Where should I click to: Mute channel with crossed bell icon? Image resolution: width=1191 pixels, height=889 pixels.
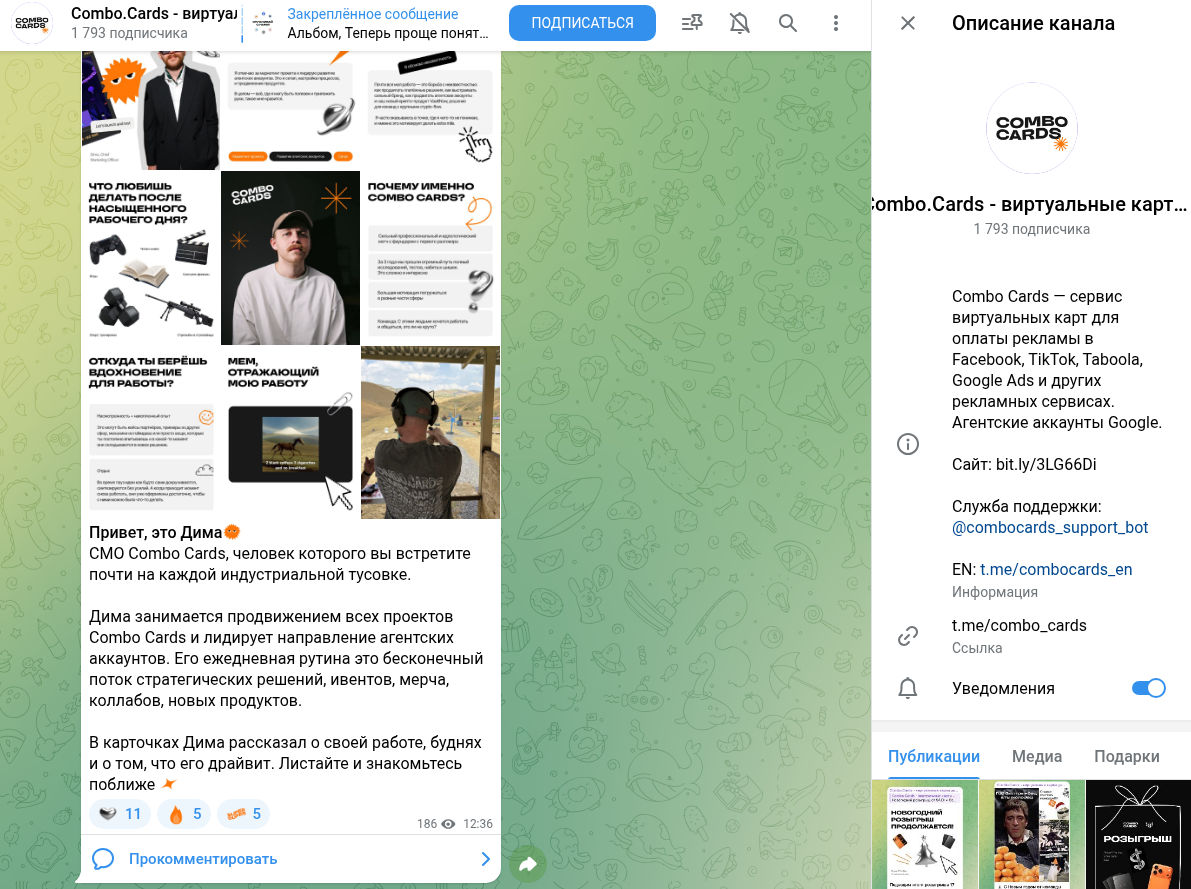[739, 24]
